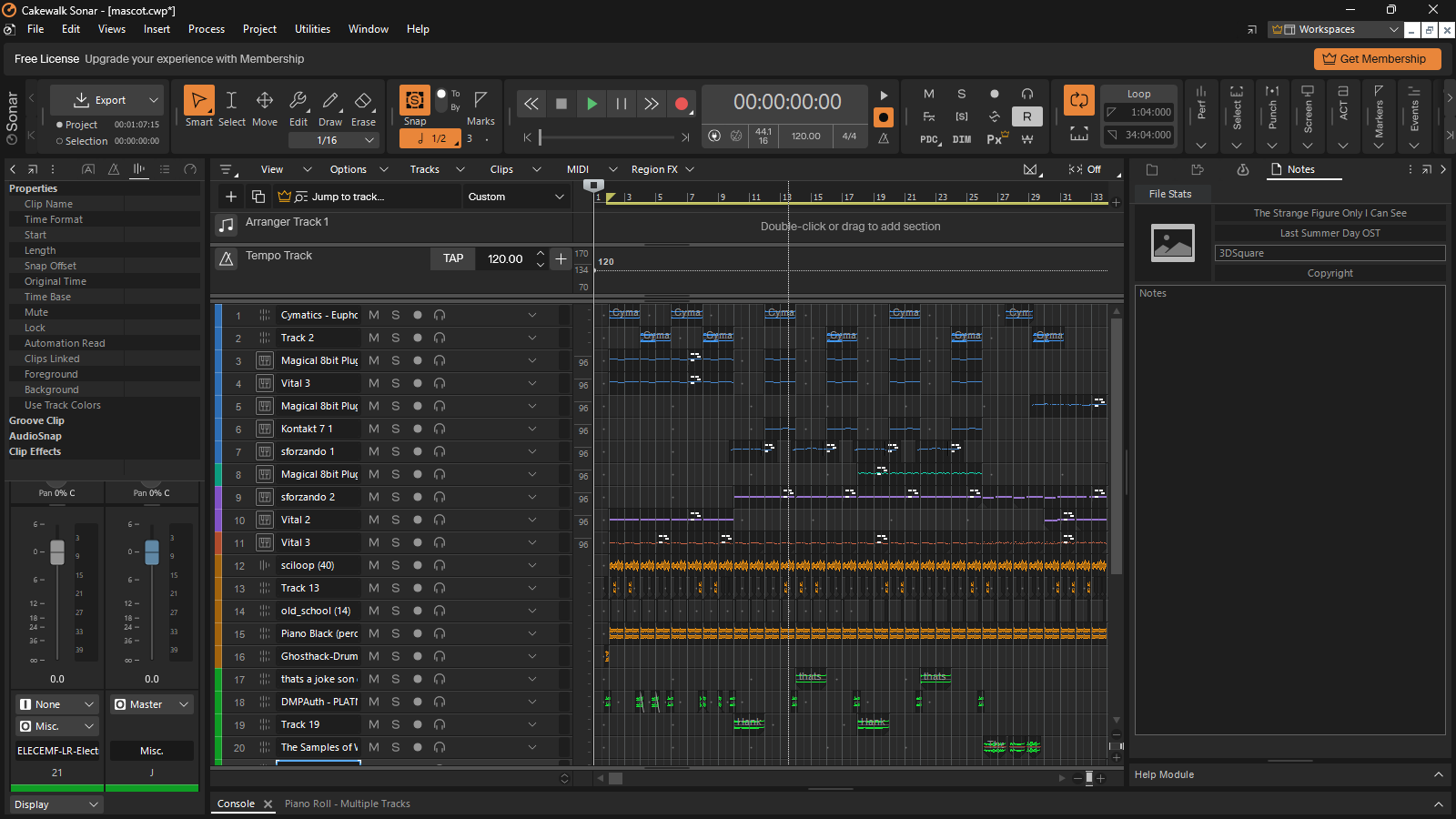The image size is (1456, 819).
Task: Open the Tracks menu in track view
Action: (x=425, y=169)
